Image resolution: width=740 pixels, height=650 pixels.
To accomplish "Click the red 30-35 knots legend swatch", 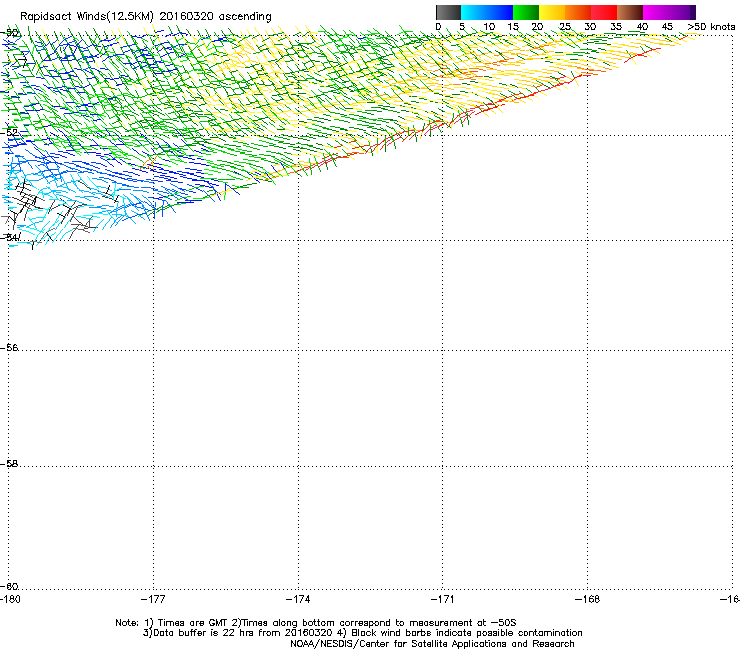I will point(604,12).
